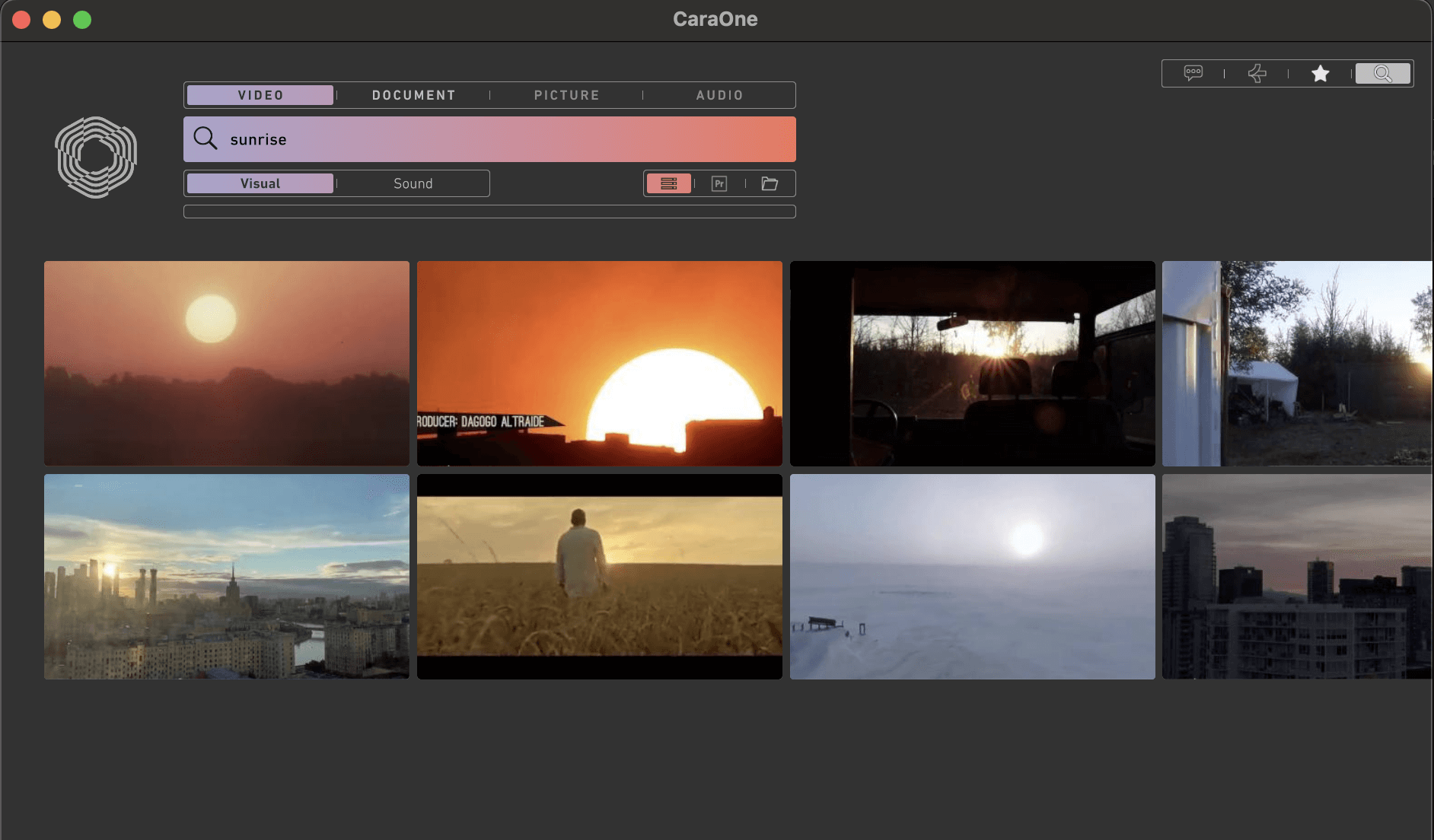Switch to Premiere Pro source icon
Image resolution: width=1434 pixels, height=840 pixels.
719,183
